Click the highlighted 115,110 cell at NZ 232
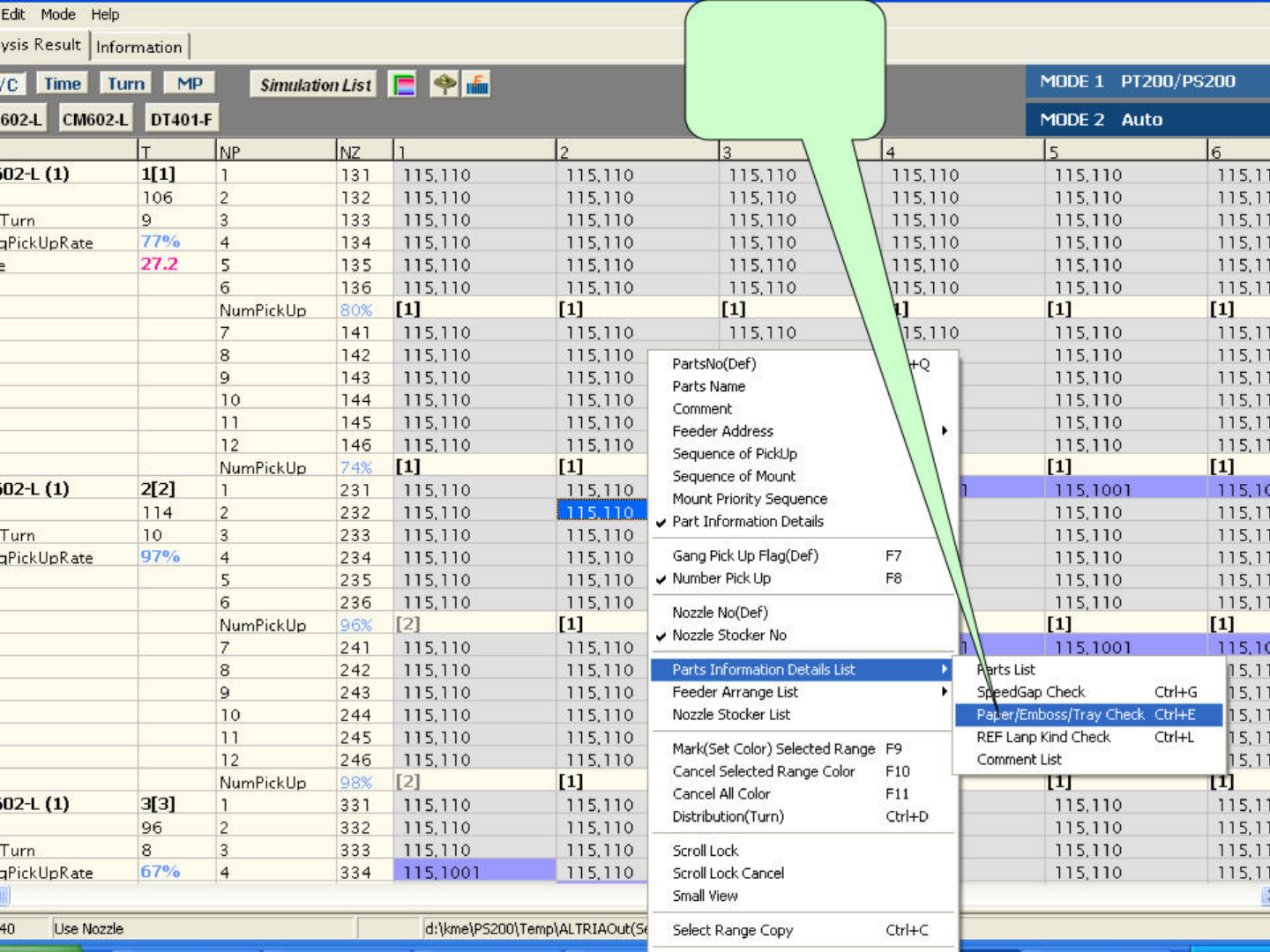Screen dimensions: 1270x952 (x=601, y=512)
